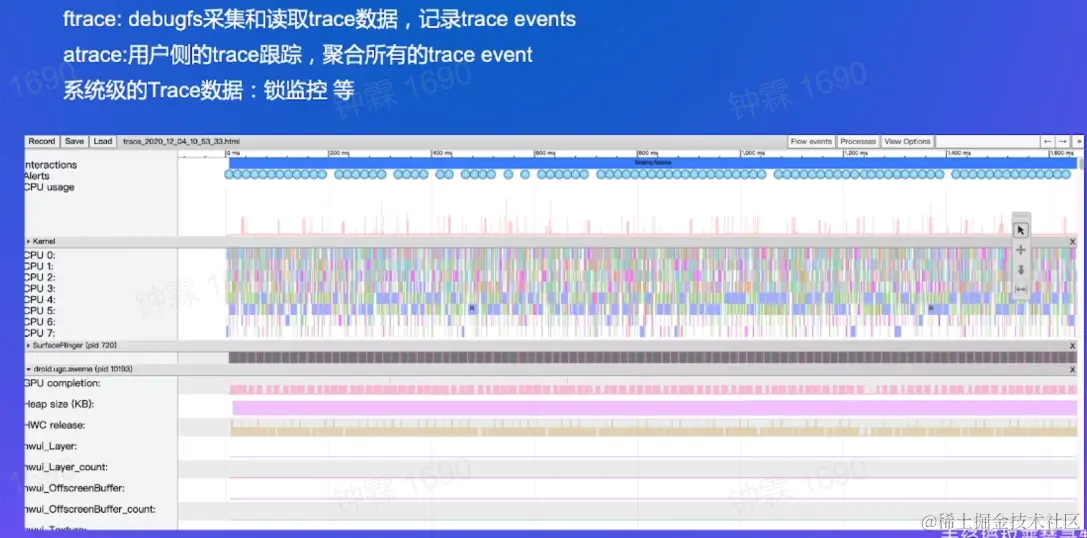Click the 200 ms mark on time ruler
1087x538 pixels.
339,153
